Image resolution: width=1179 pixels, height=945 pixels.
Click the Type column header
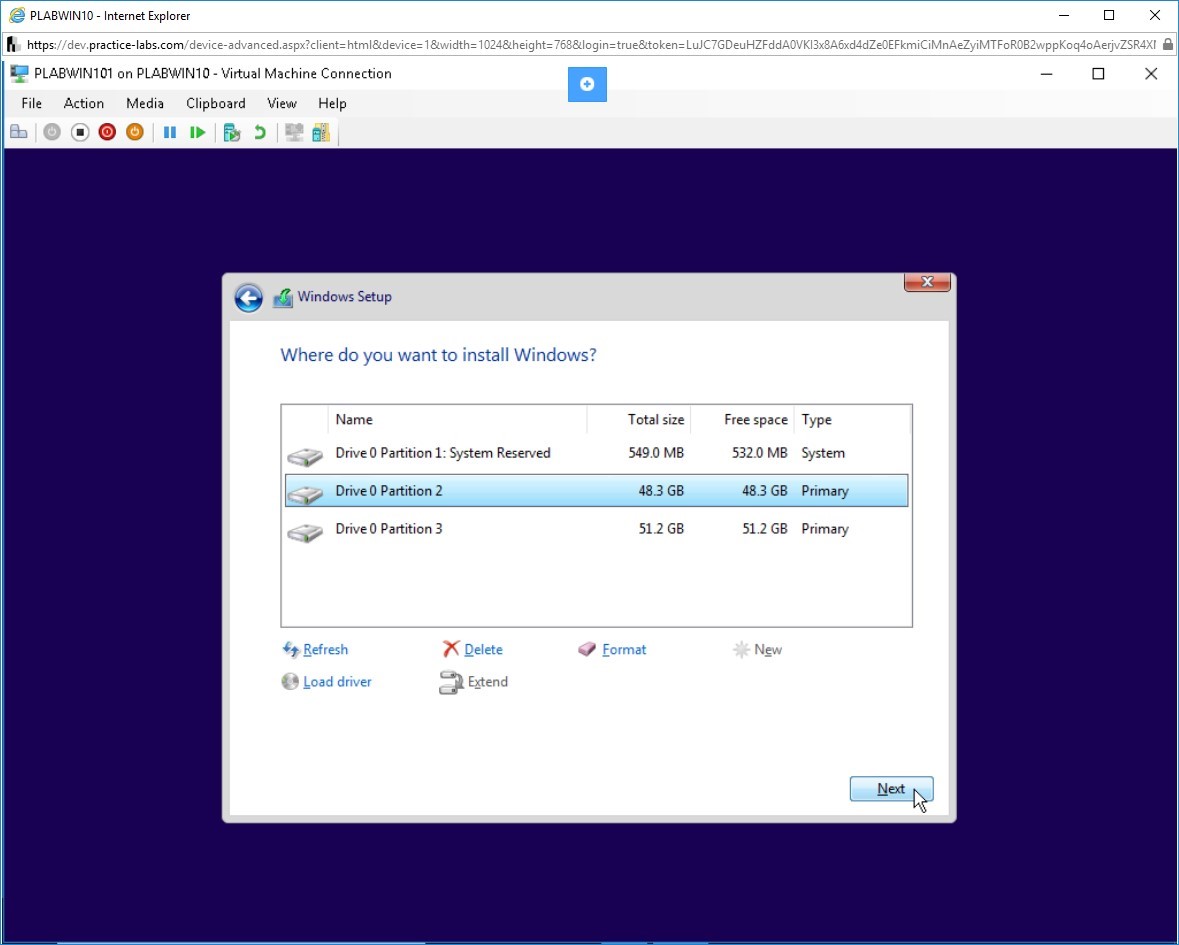(x=852, y=419)
